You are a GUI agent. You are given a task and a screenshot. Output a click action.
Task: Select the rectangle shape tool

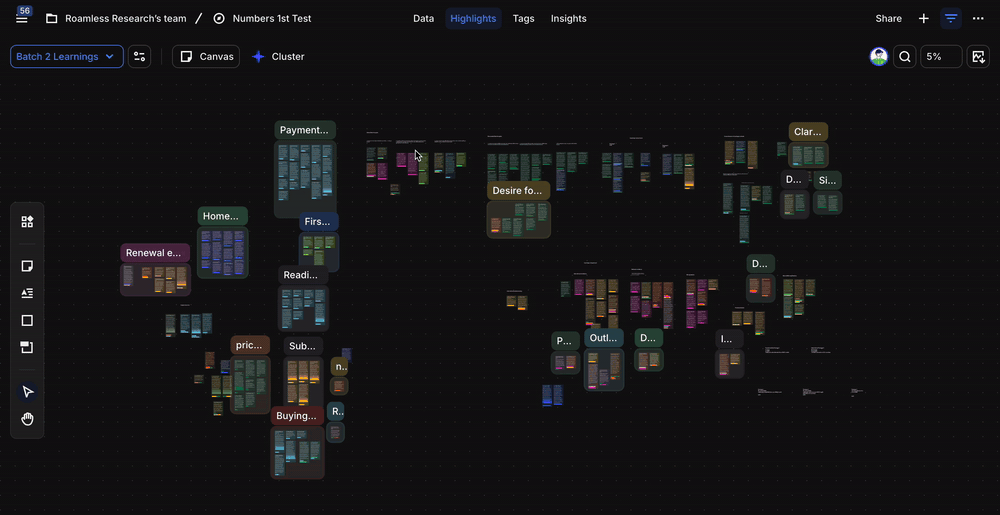click(x=27, y=321)
